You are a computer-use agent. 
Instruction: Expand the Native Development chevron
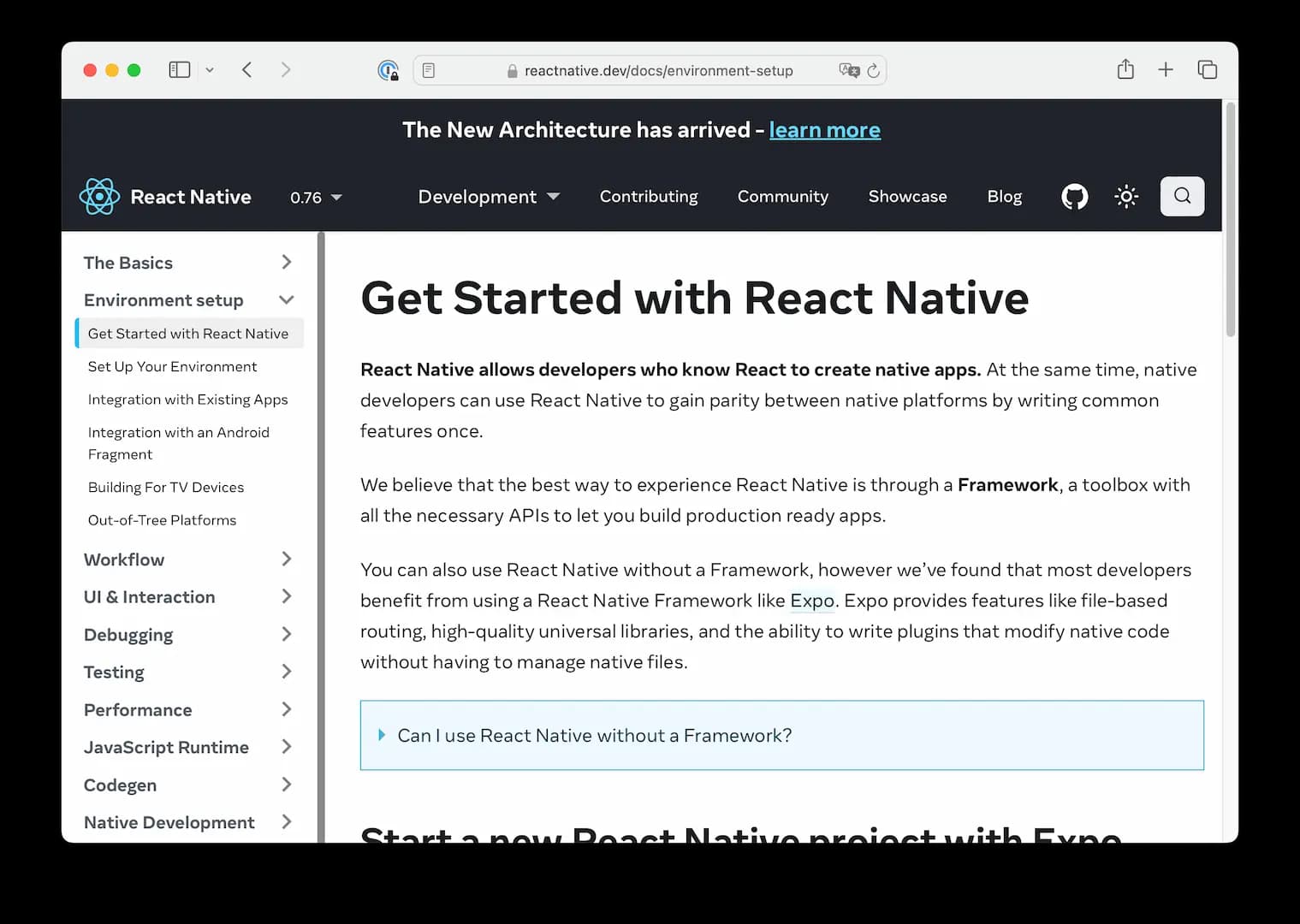pyautogui.click(x=287, y=822)
